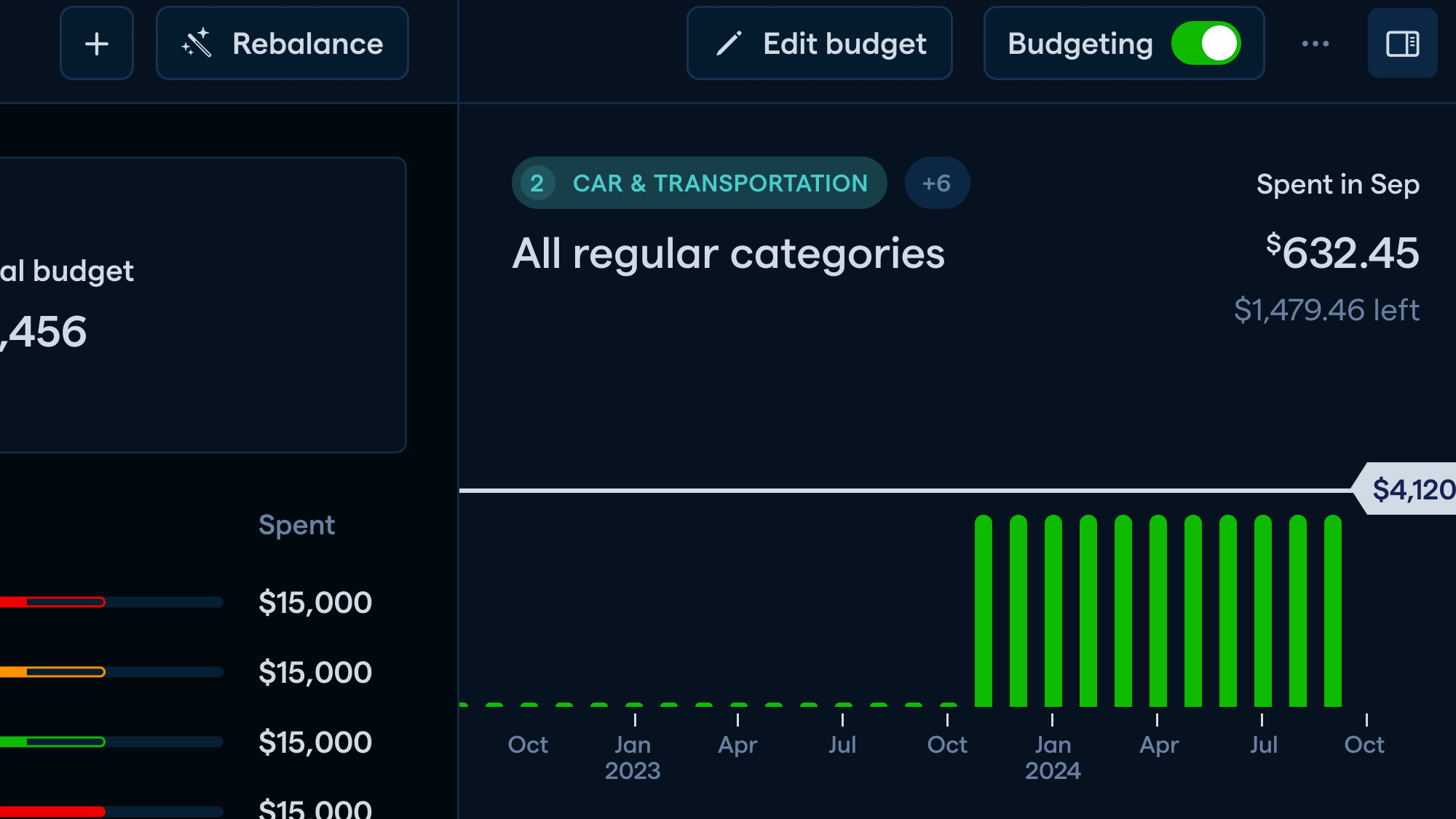The image size is (1456, 819).
Task: Toggle the side panel layout icon
Action: [1402, 44]
